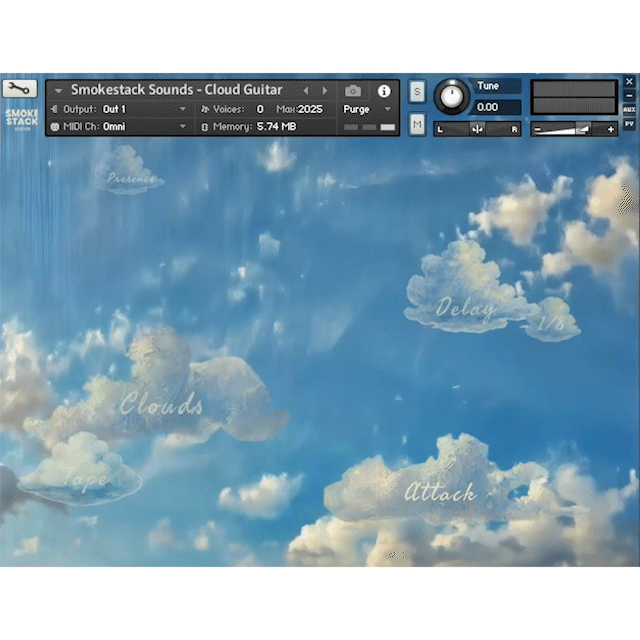Click the Smokestack Studios logo

coord(21,118)
